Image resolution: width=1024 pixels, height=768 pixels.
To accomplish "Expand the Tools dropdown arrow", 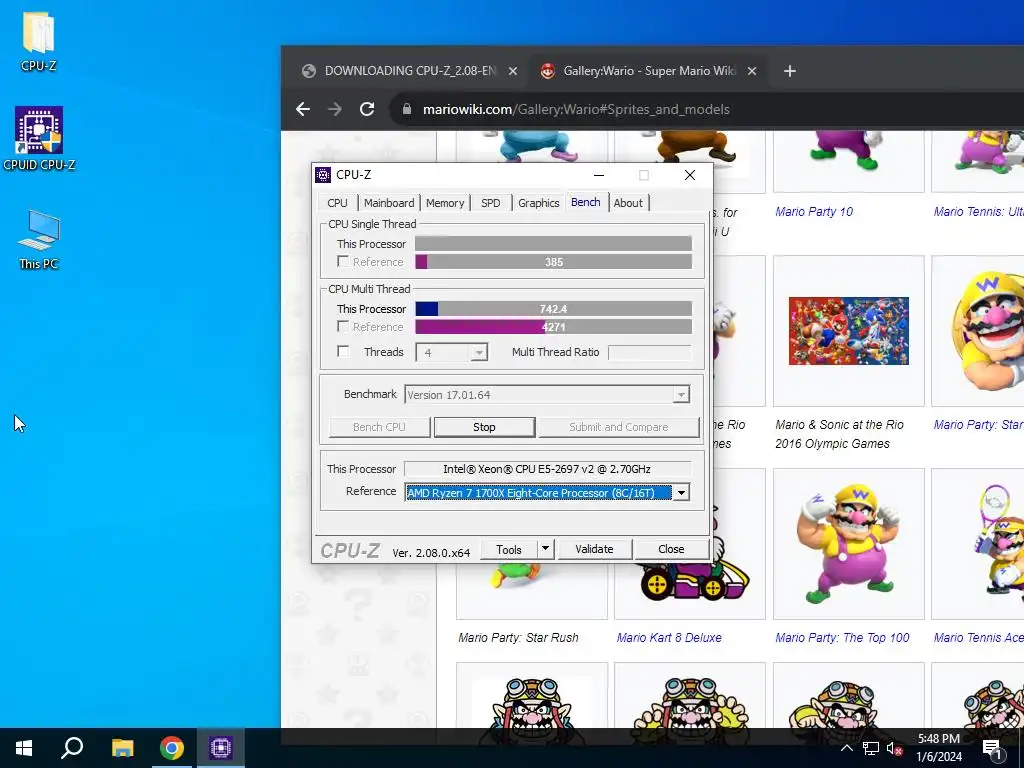I will point(545,549).
